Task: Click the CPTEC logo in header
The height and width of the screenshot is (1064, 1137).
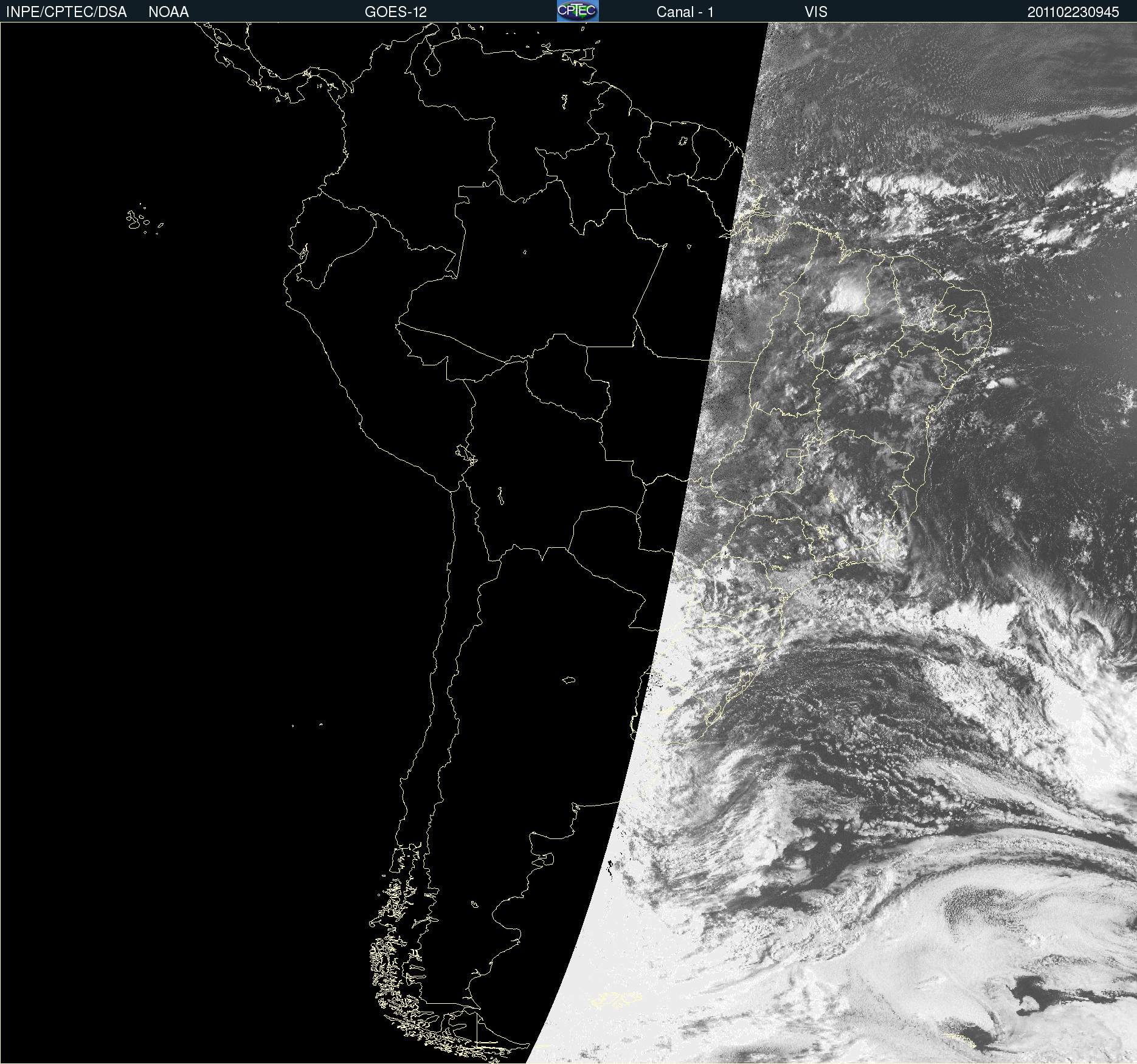Action: (578, 11)
